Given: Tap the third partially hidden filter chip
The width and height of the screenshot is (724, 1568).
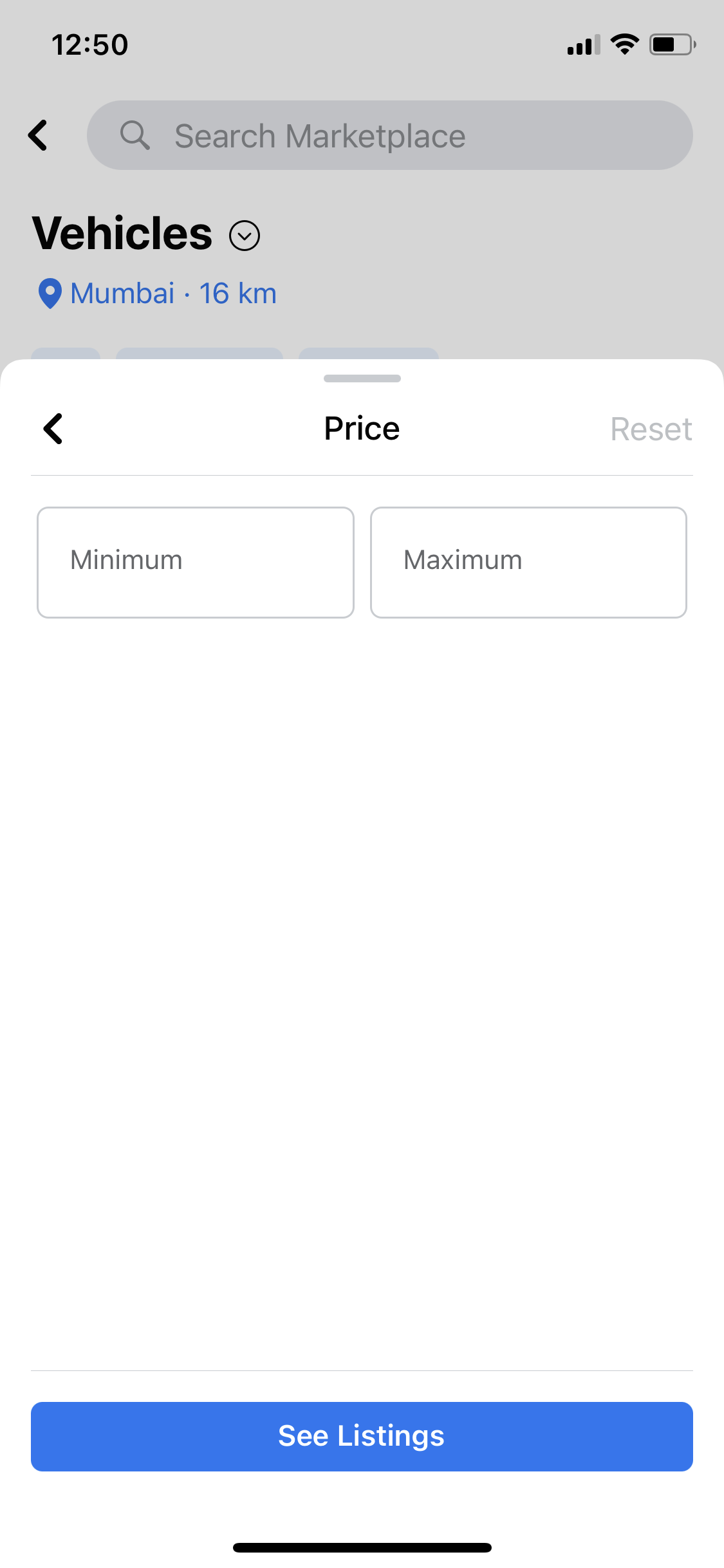Looking at the screenshot, I should tap(369, 353).
